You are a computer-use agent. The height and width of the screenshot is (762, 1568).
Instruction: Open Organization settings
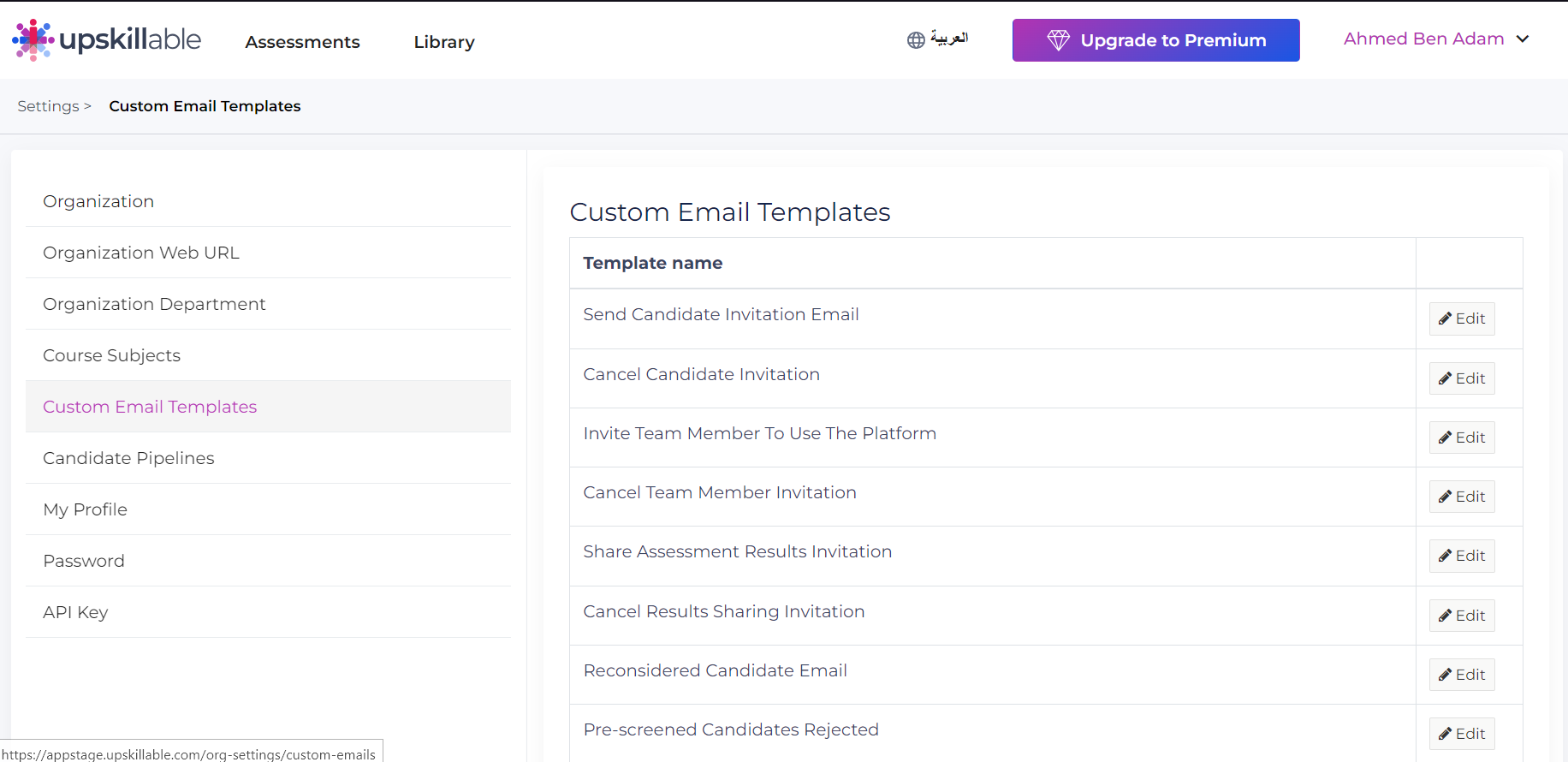tap(268, 201)
